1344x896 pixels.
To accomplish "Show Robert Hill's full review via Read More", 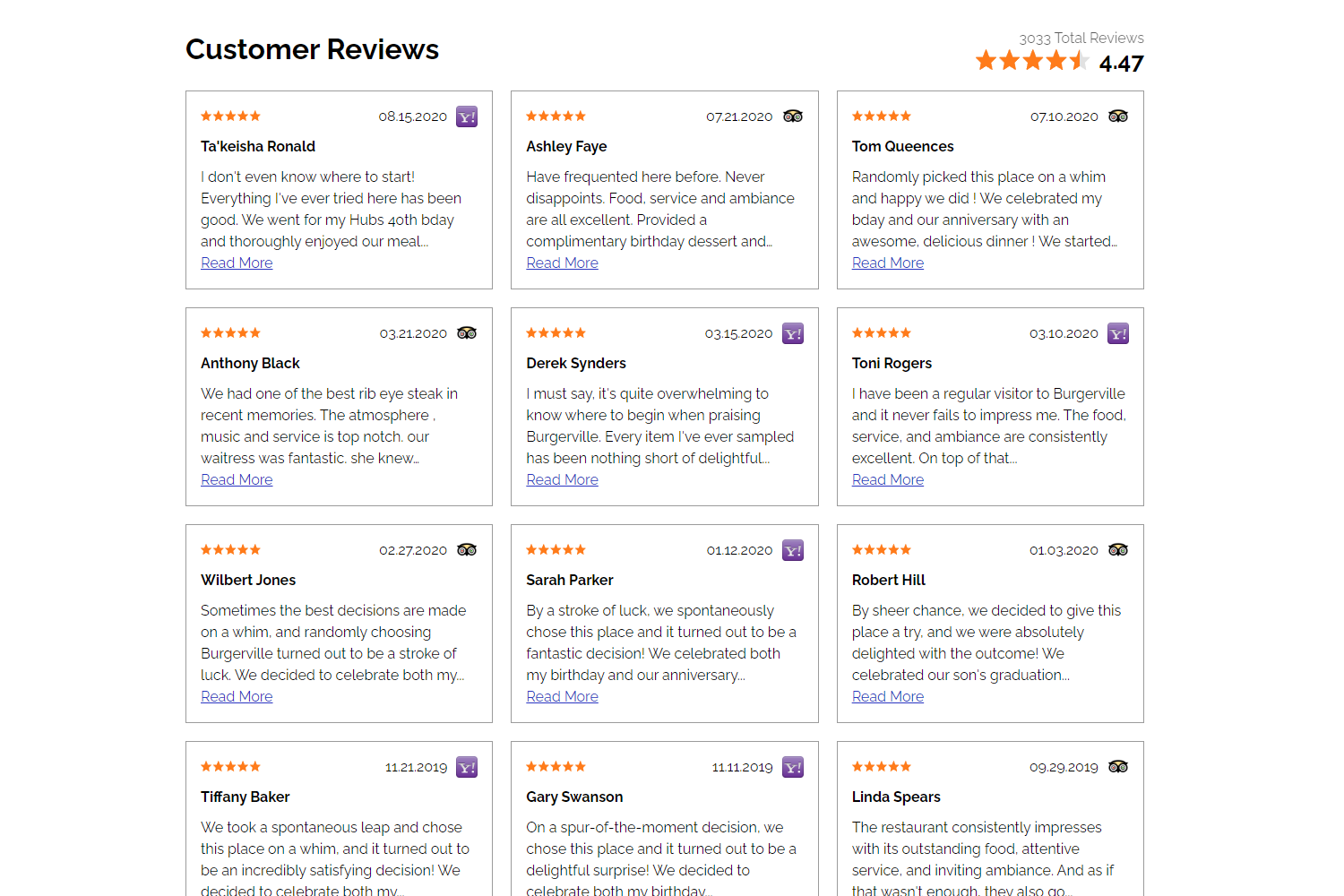I will click(888, 696).
